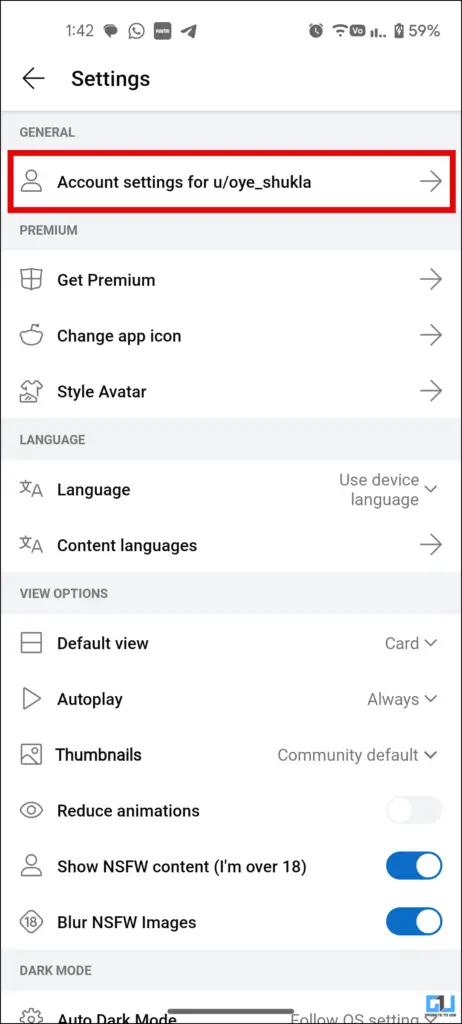This screenshot has width=462, height=1024.
Task: Select the Get Premium option
Action: point(231,280)
